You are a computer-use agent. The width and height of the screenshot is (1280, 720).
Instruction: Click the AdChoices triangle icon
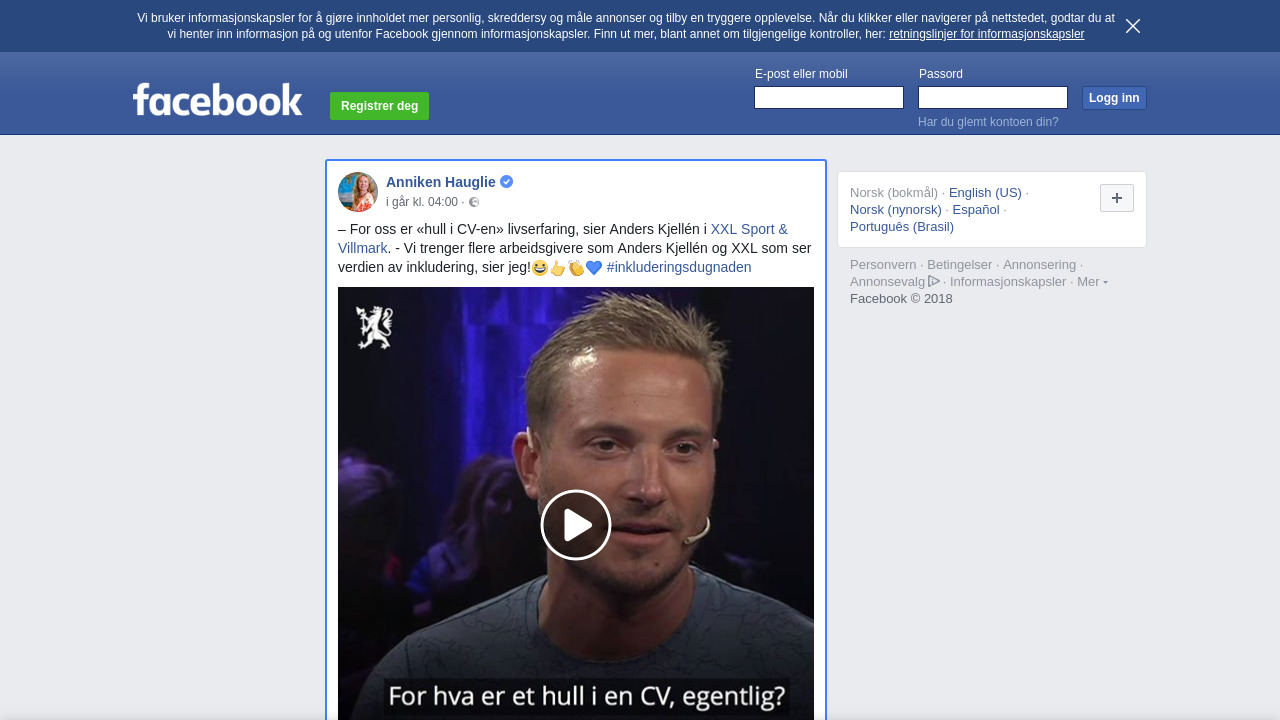click(934, 281)
